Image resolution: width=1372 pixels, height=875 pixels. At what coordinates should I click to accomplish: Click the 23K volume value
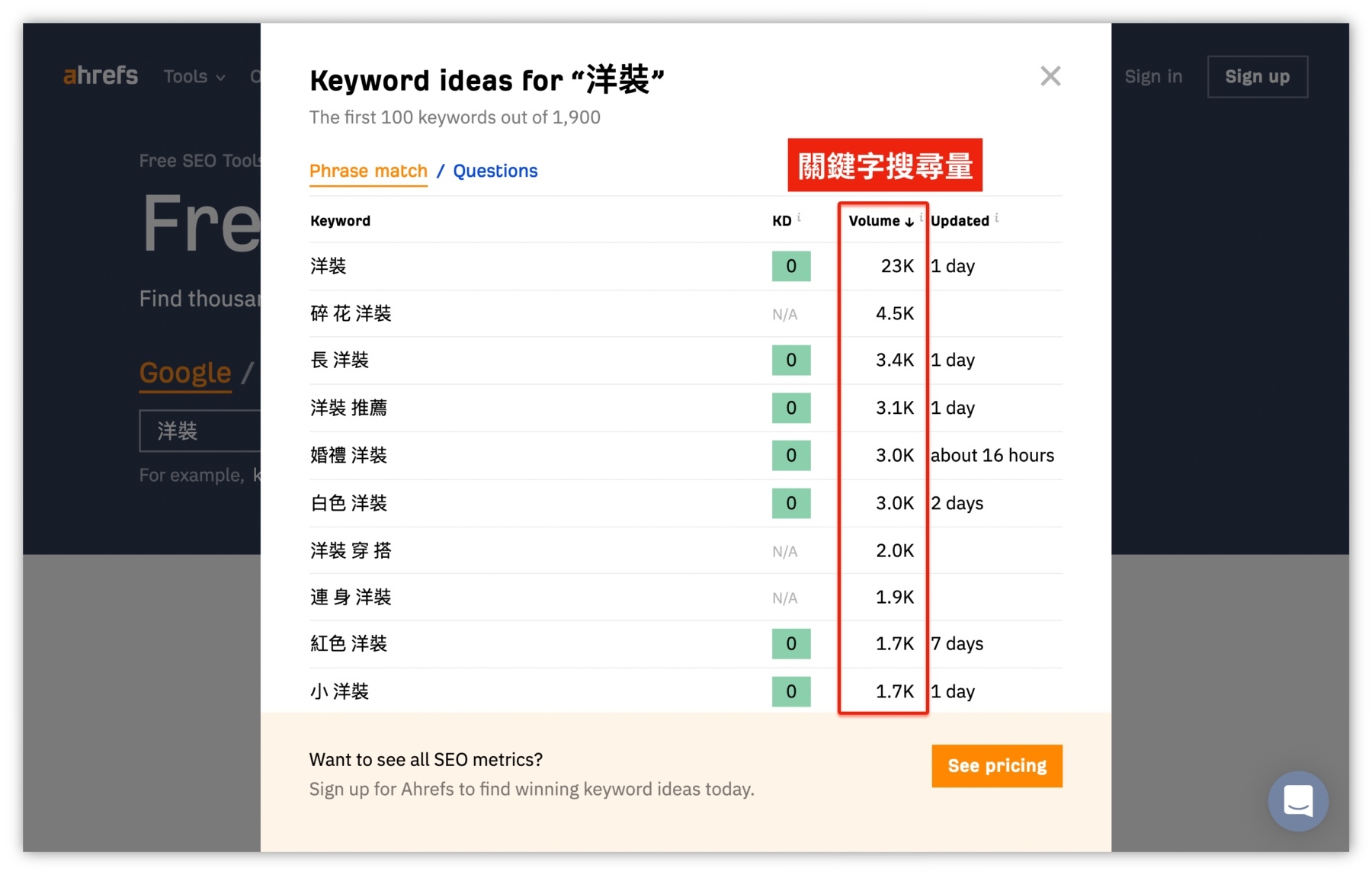pyautogui.click(x=896, y=266)
